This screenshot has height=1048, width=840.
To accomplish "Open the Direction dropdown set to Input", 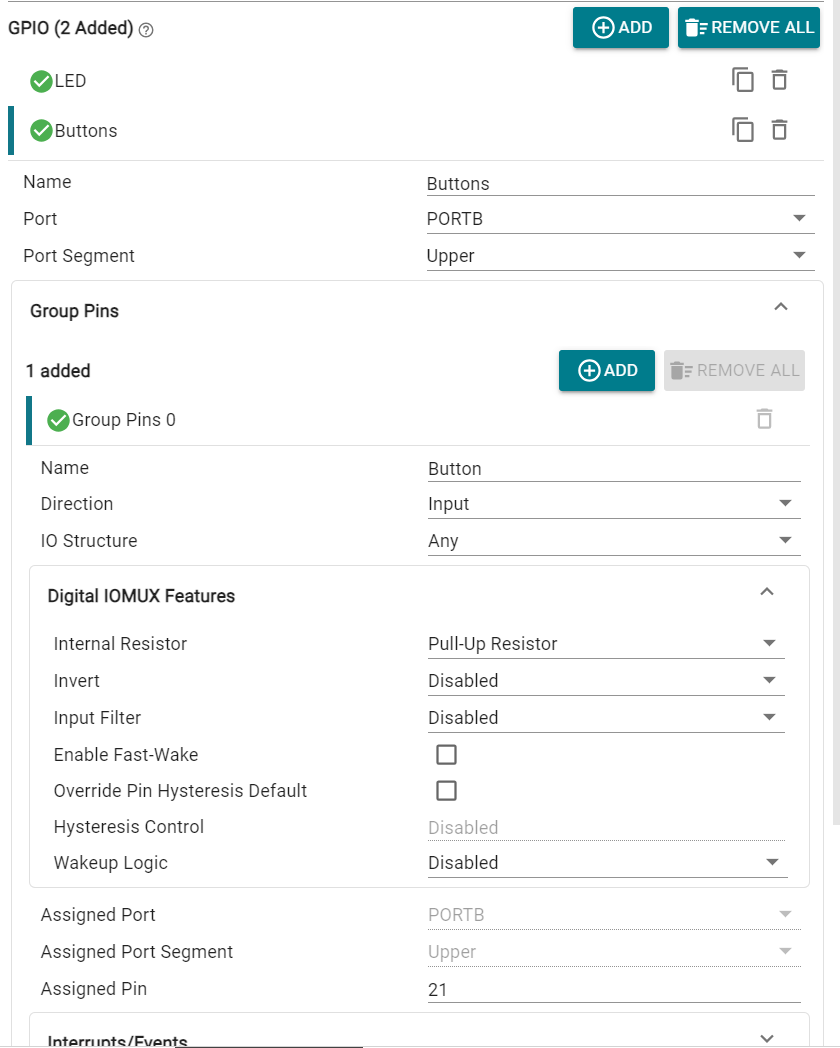I will (x=613, y=504).
